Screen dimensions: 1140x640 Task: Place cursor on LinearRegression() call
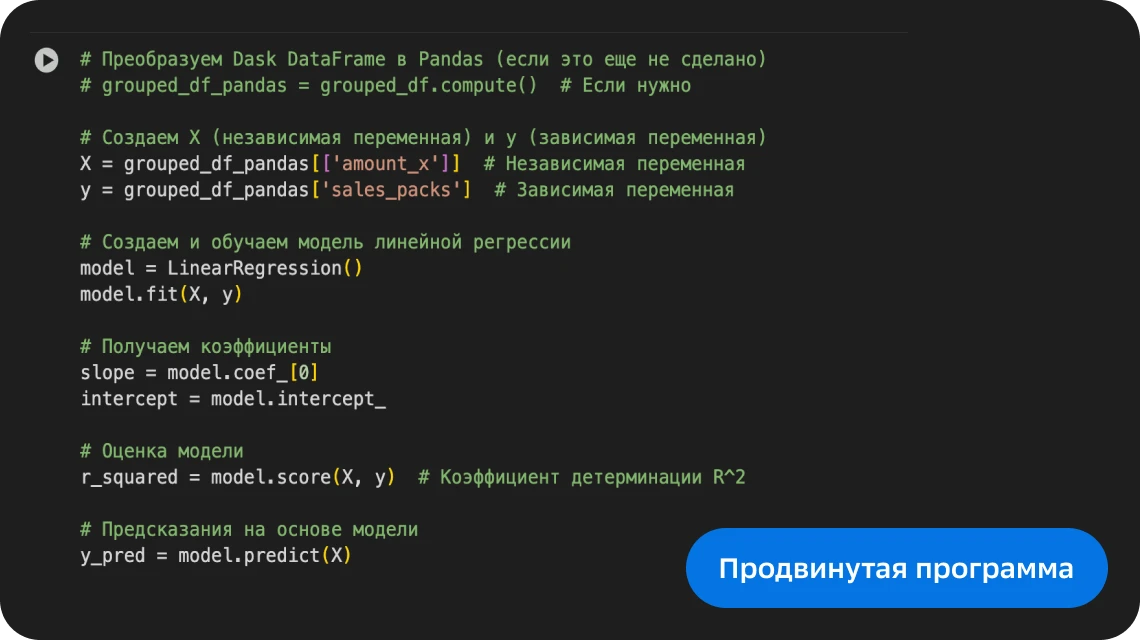pos(264,268)
